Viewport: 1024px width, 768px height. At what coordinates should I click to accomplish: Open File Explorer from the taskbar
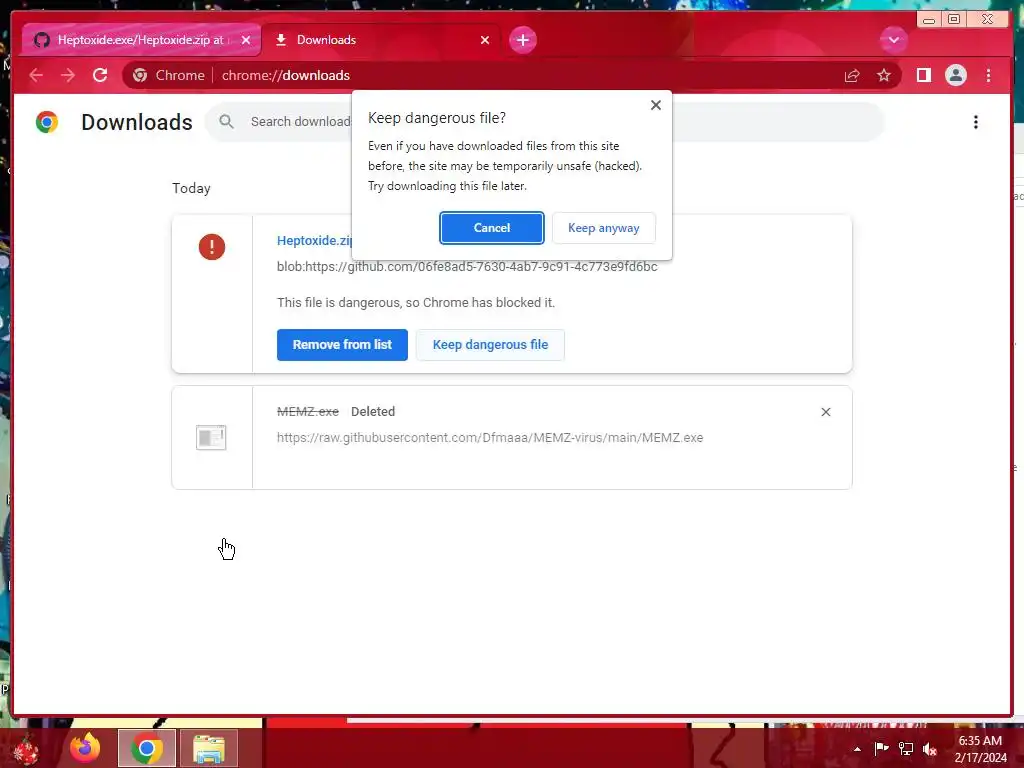209,748
